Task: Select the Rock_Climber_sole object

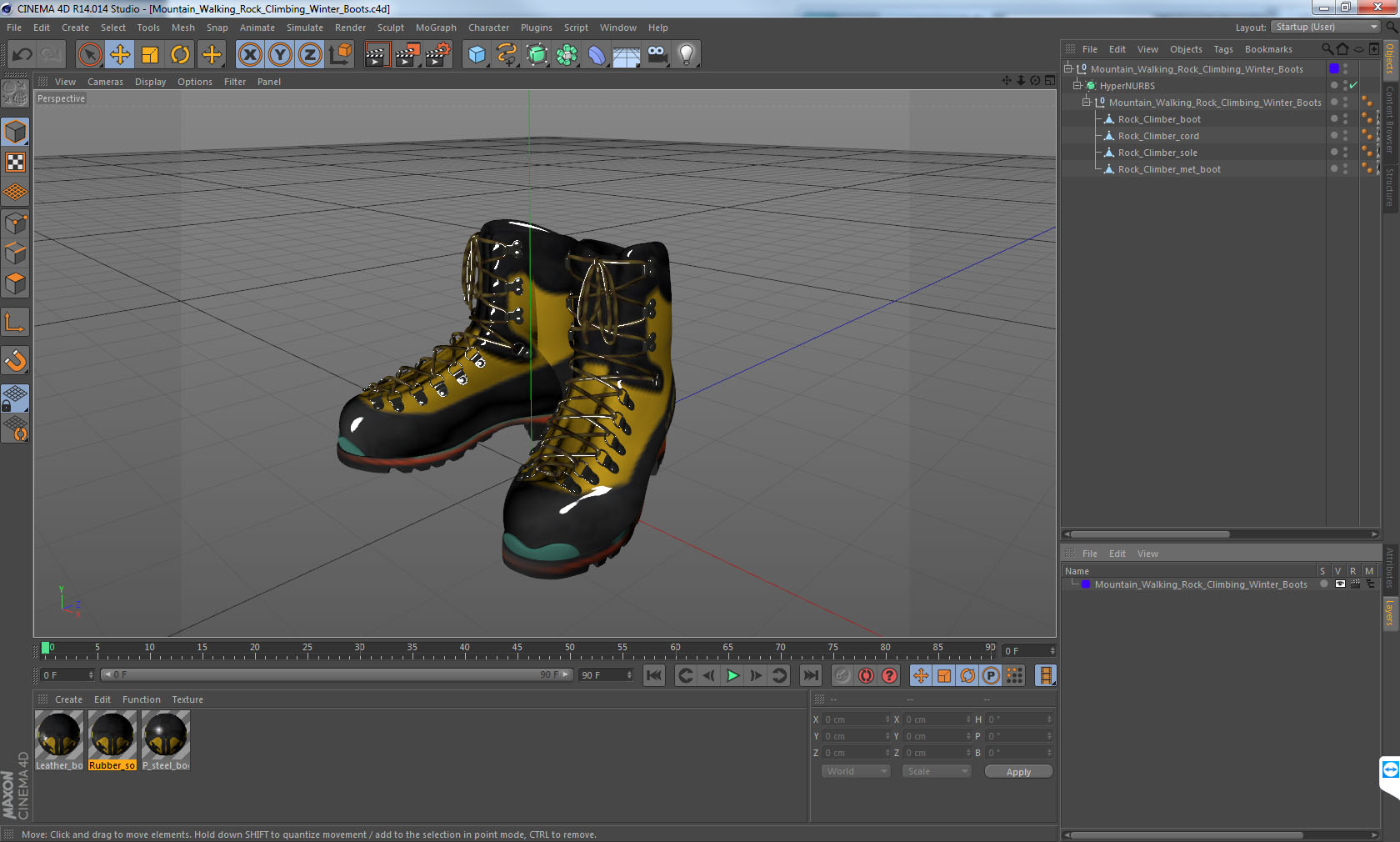Action: 1157,153
